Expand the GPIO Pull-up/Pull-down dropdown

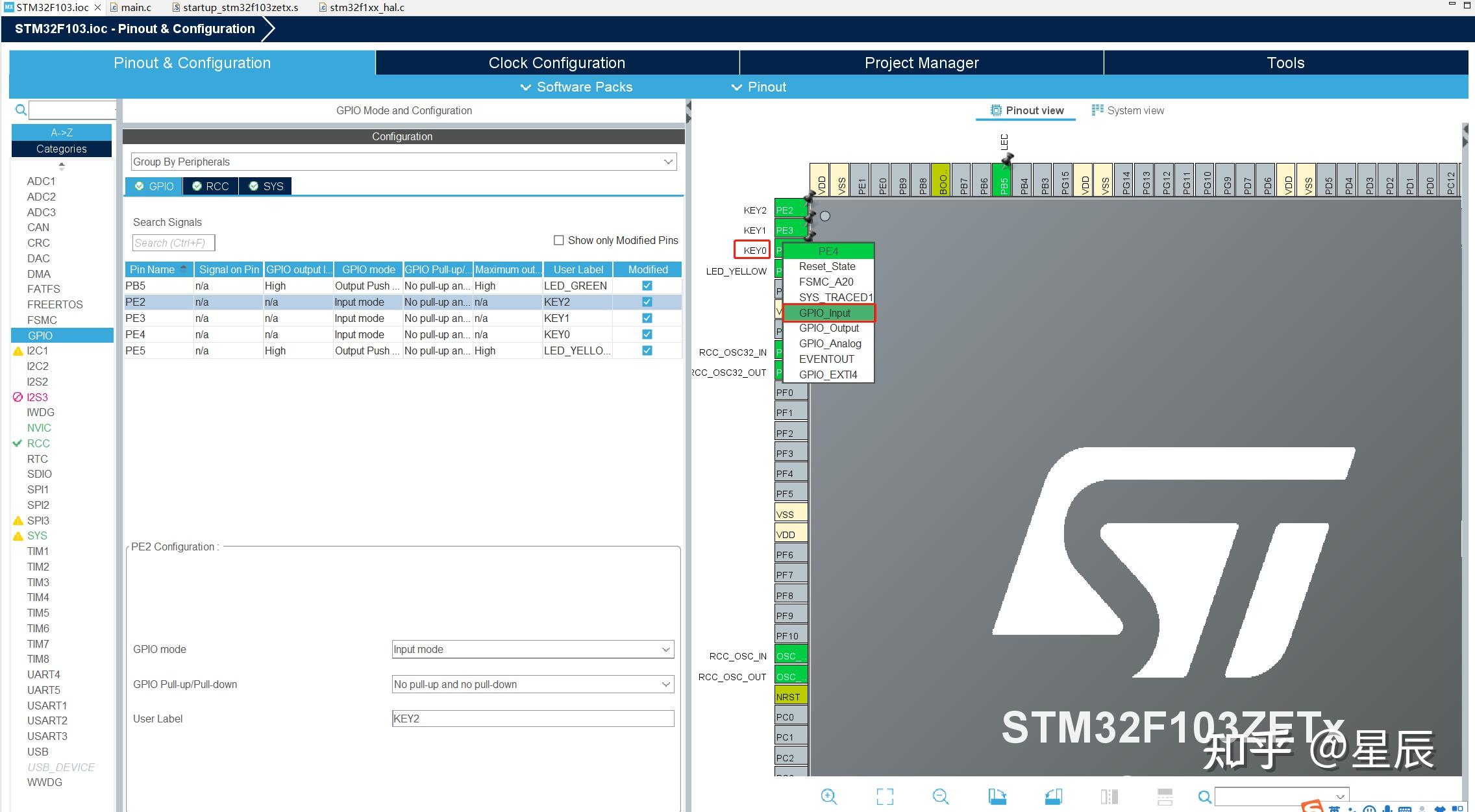[532, 684]
